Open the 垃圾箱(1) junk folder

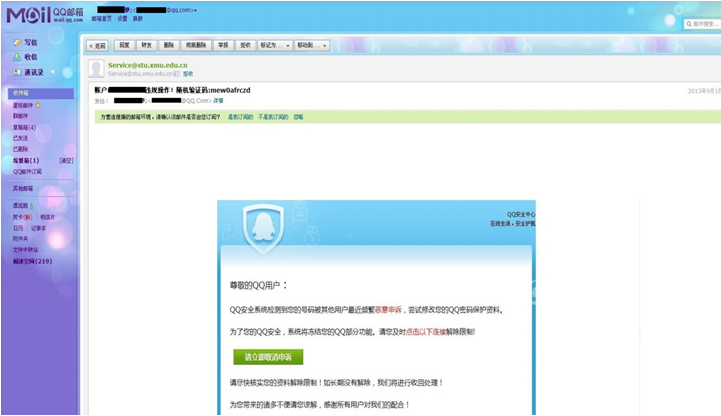pos(26,160)
